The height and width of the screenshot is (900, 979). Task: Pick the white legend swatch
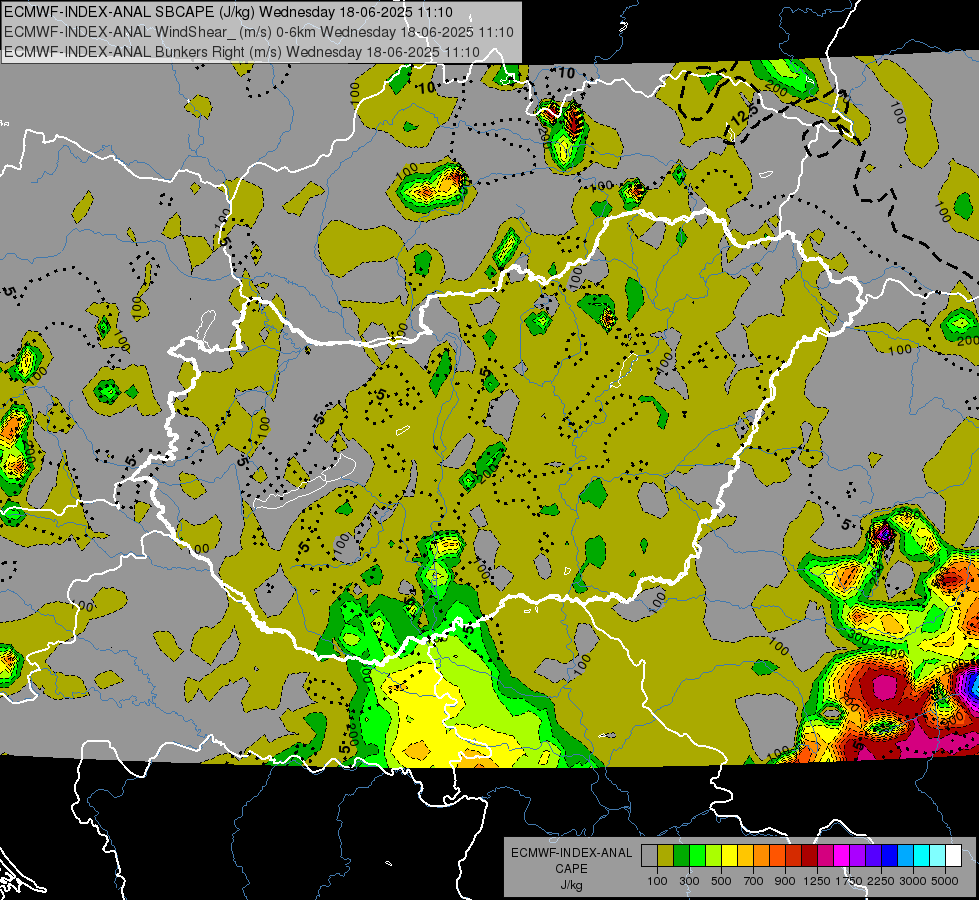tap(953, 856)
